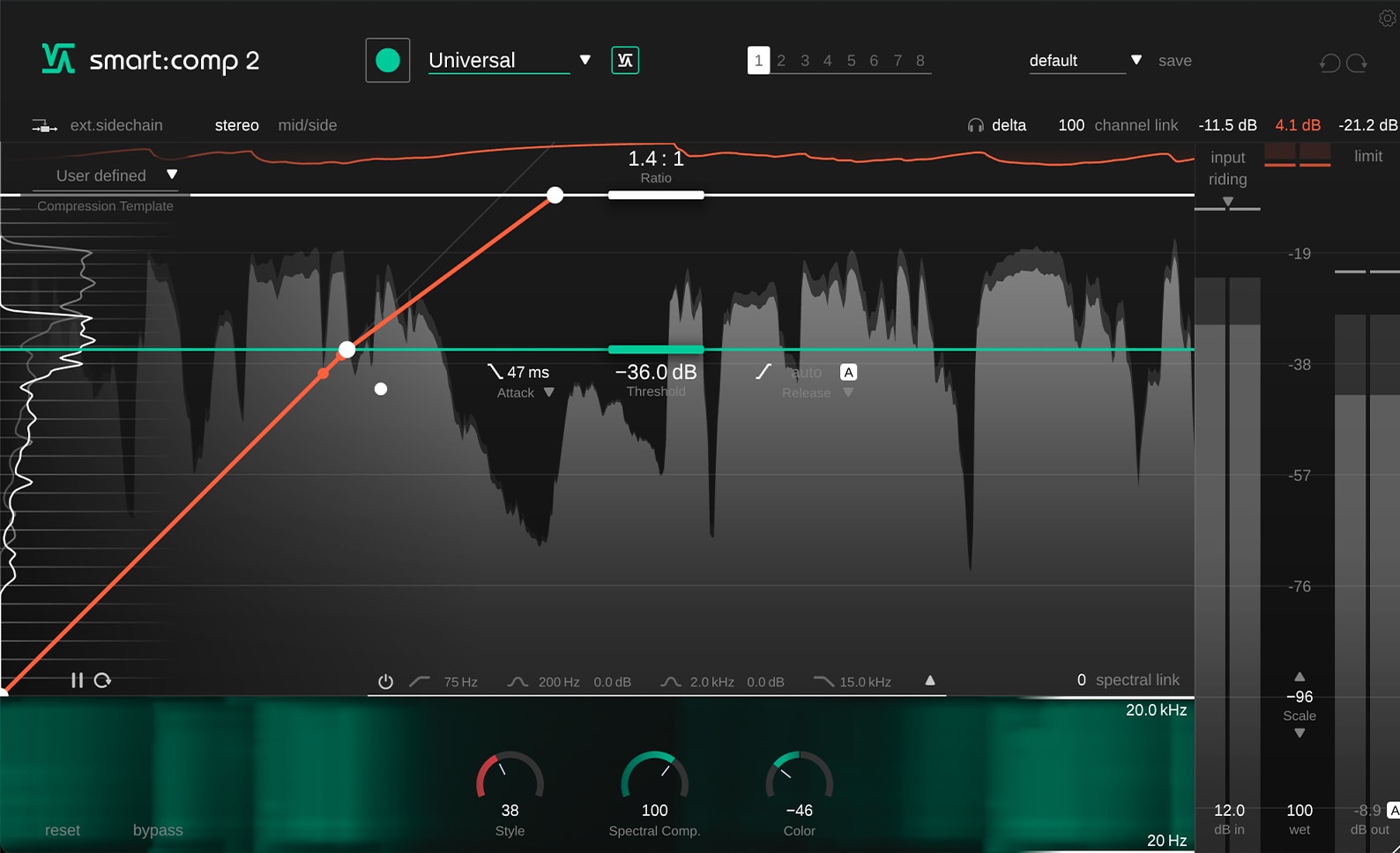Click the 200 Hz 0.0 dB gain value
Screen dimensions: 1400x853
pyautogui.click(x=612, y=682)
